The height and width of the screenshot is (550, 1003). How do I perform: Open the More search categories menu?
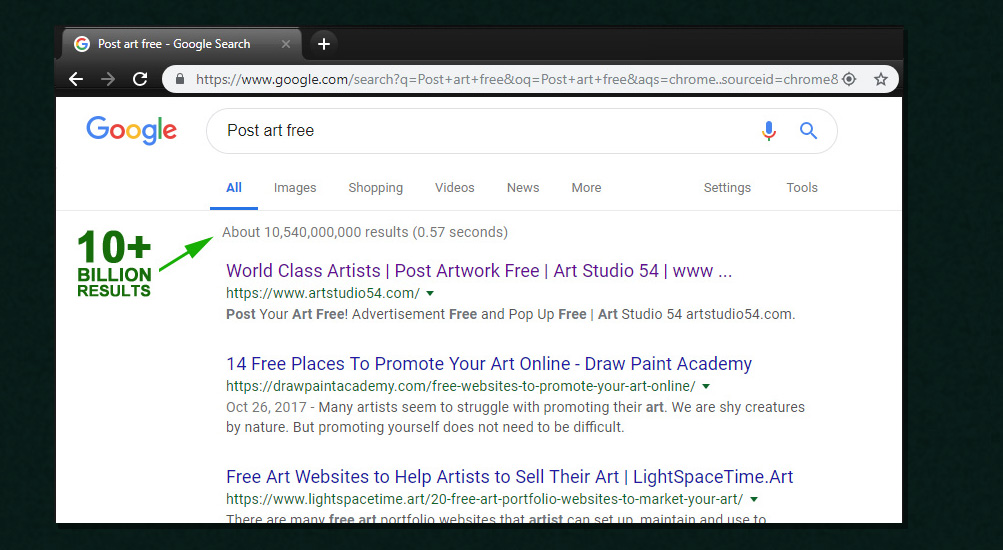pos(586,188)
